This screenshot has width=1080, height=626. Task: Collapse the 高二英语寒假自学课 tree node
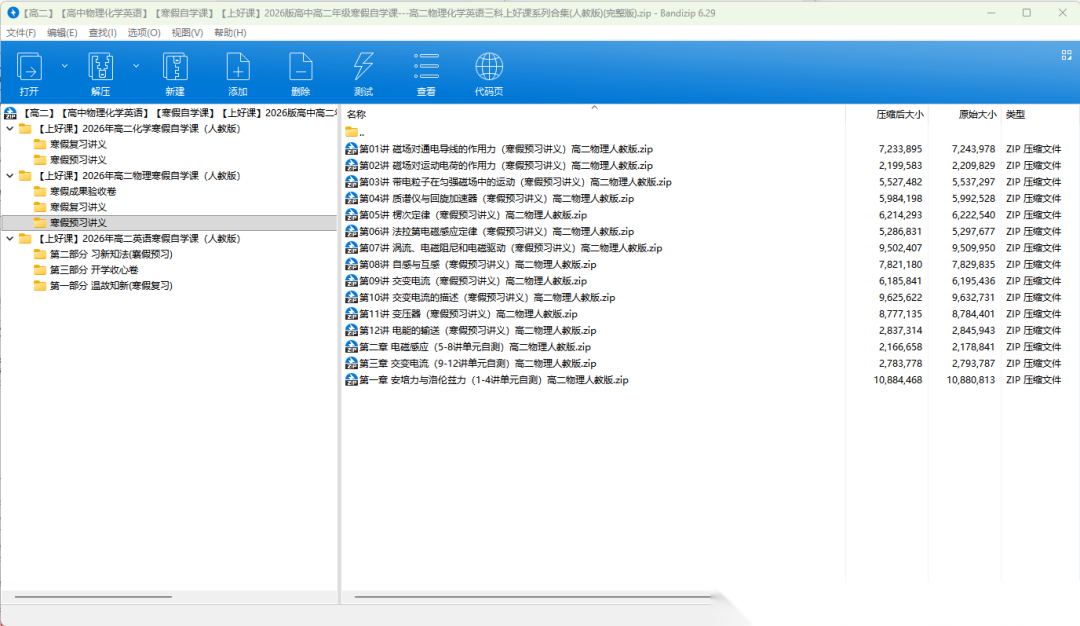click(10, 239)
